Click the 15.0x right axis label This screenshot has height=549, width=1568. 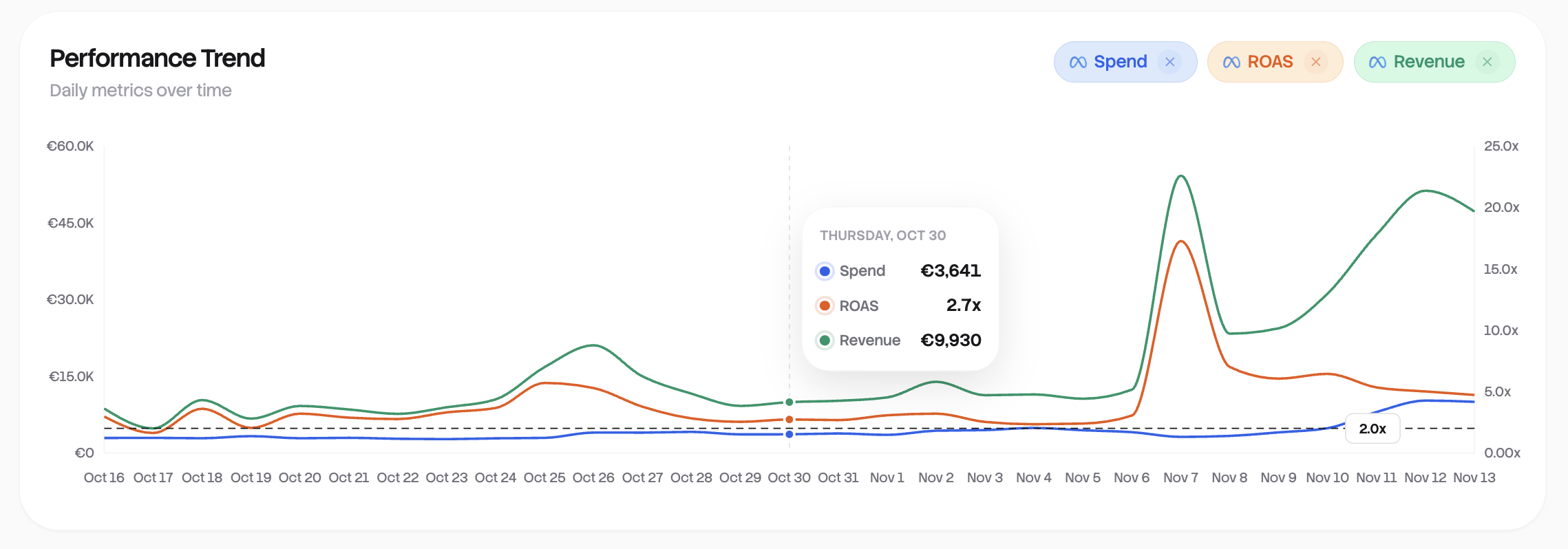pyautogui.click(x=1501, y=269)
